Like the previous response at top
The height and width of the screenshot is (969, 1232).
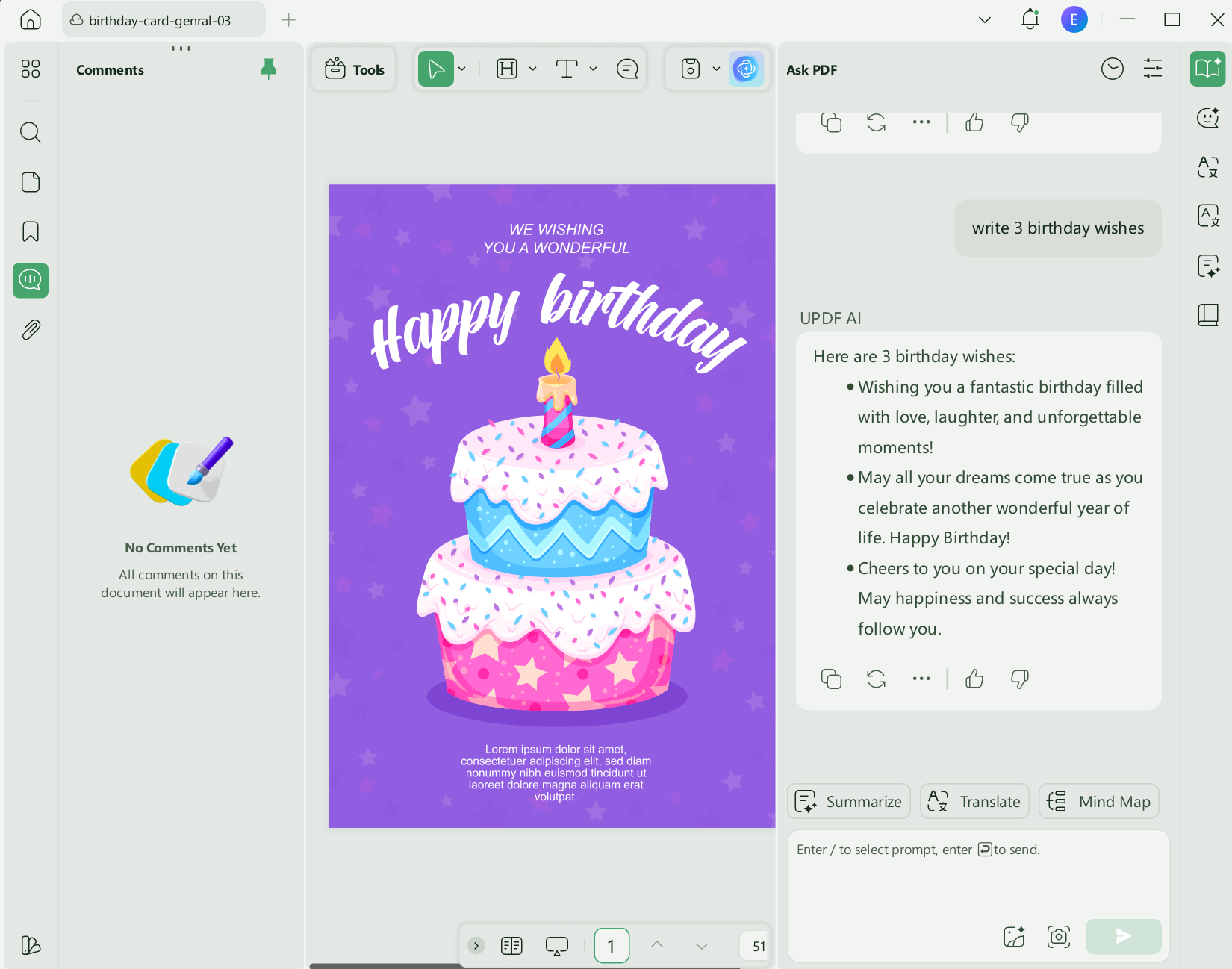[x=974, y=122]
